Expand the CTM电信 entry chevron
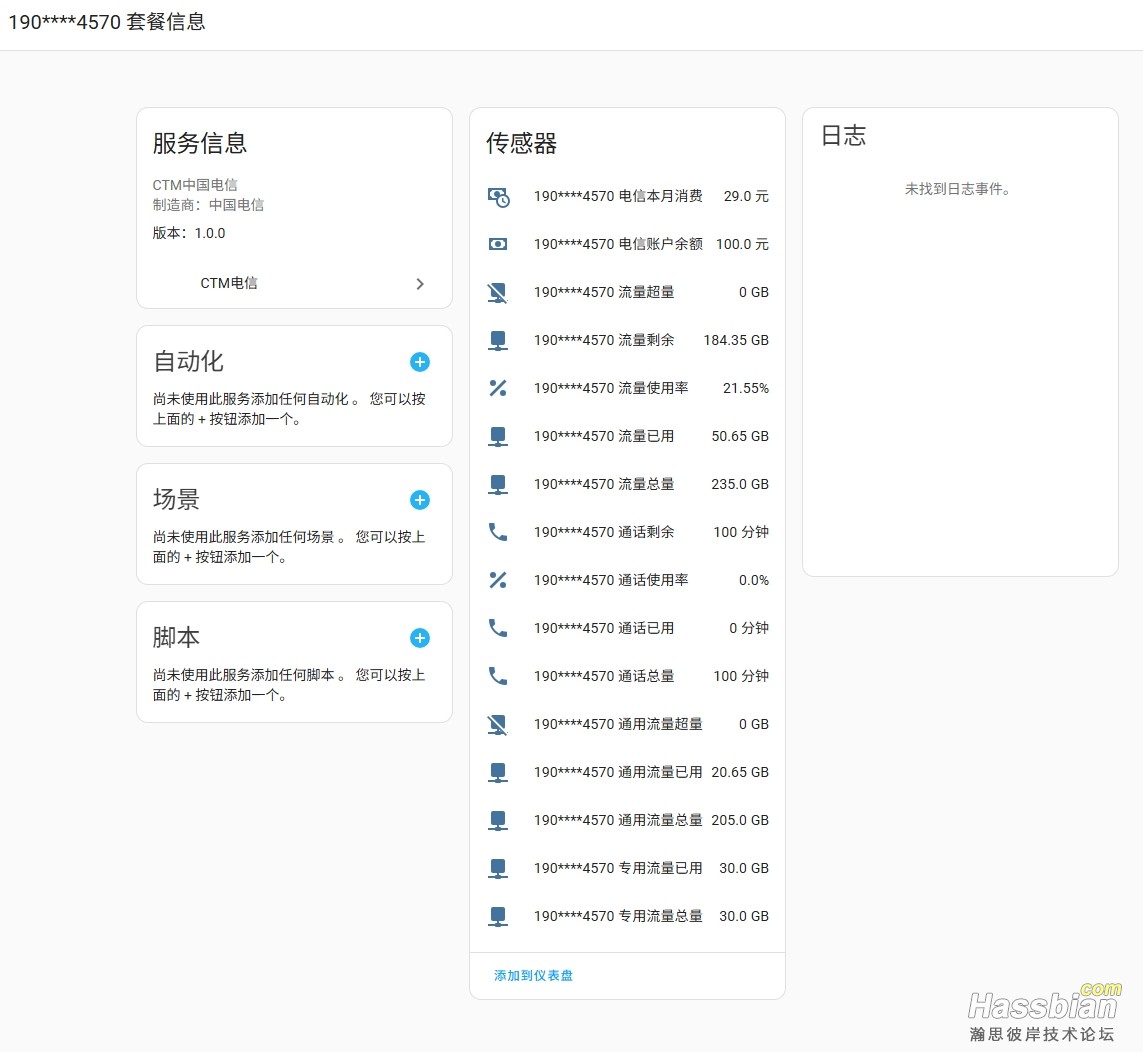 tap(420, 284)
